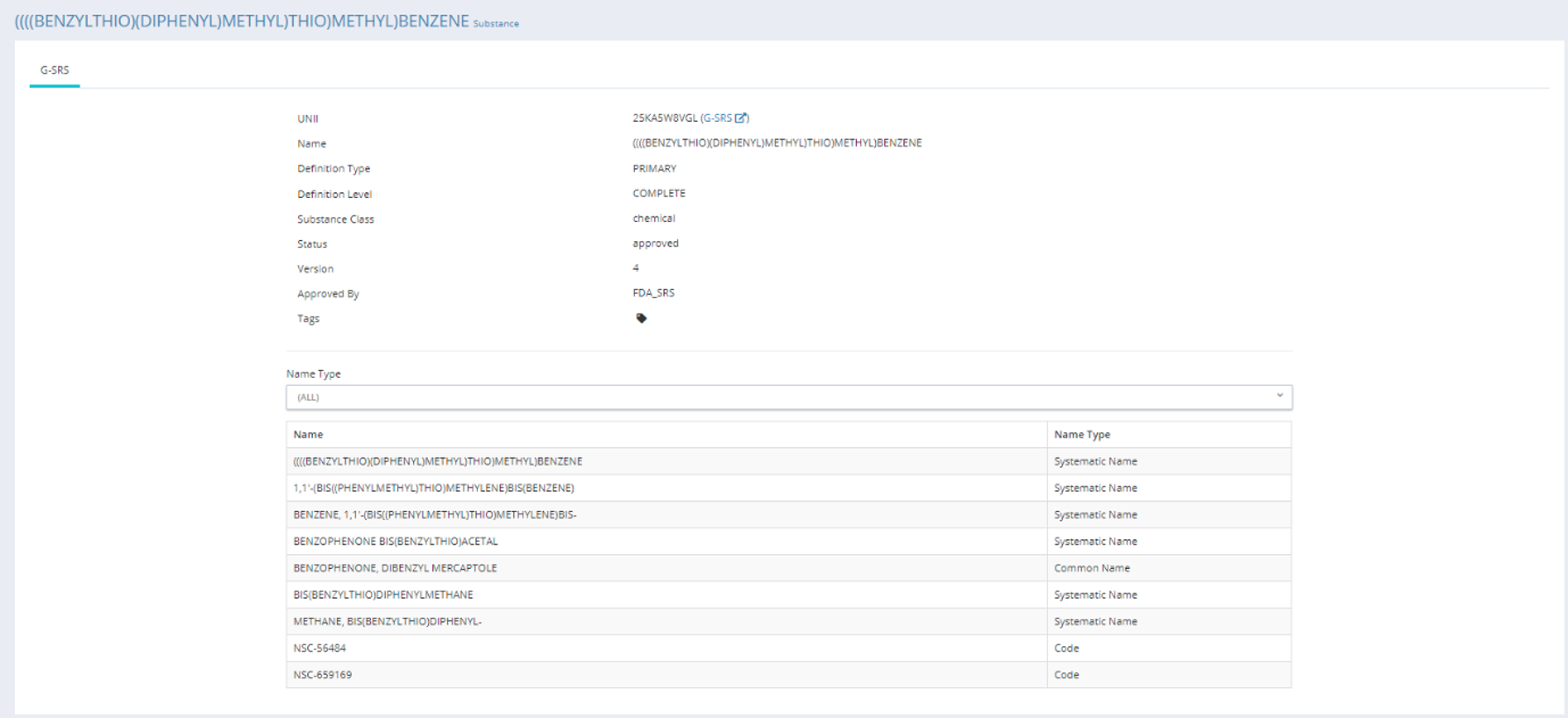Select the BENZOPHENONE, DIBENZYL MERCAPTOLE row
This screenshot has height=718, width=1568.
tap(395, 568)
